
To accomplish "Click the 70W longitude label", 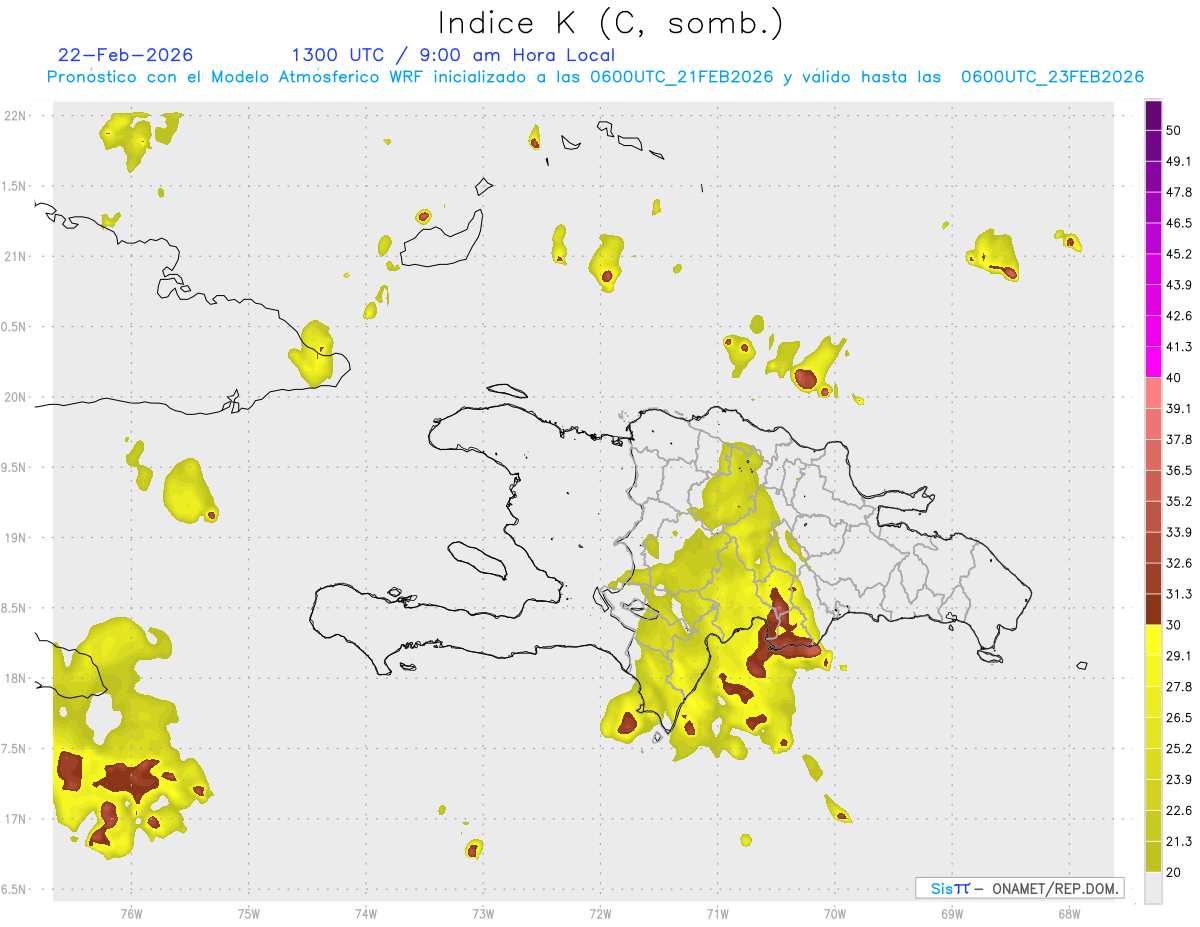I will point(834,913).
